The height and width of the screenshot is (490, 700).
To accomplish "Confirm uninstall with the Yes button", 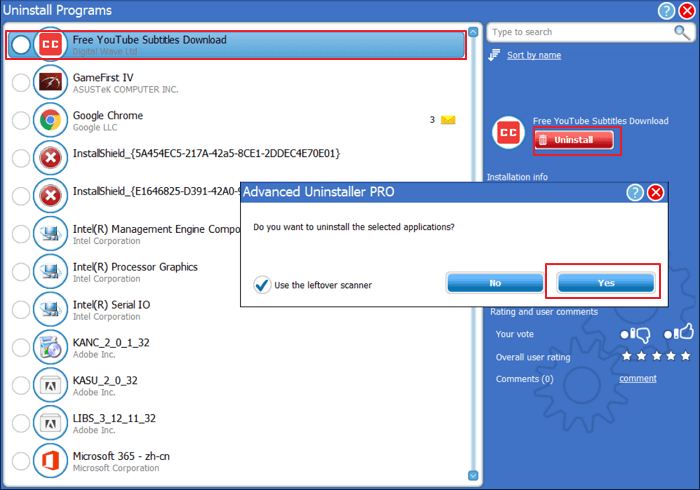I will (x=606, y=282).
